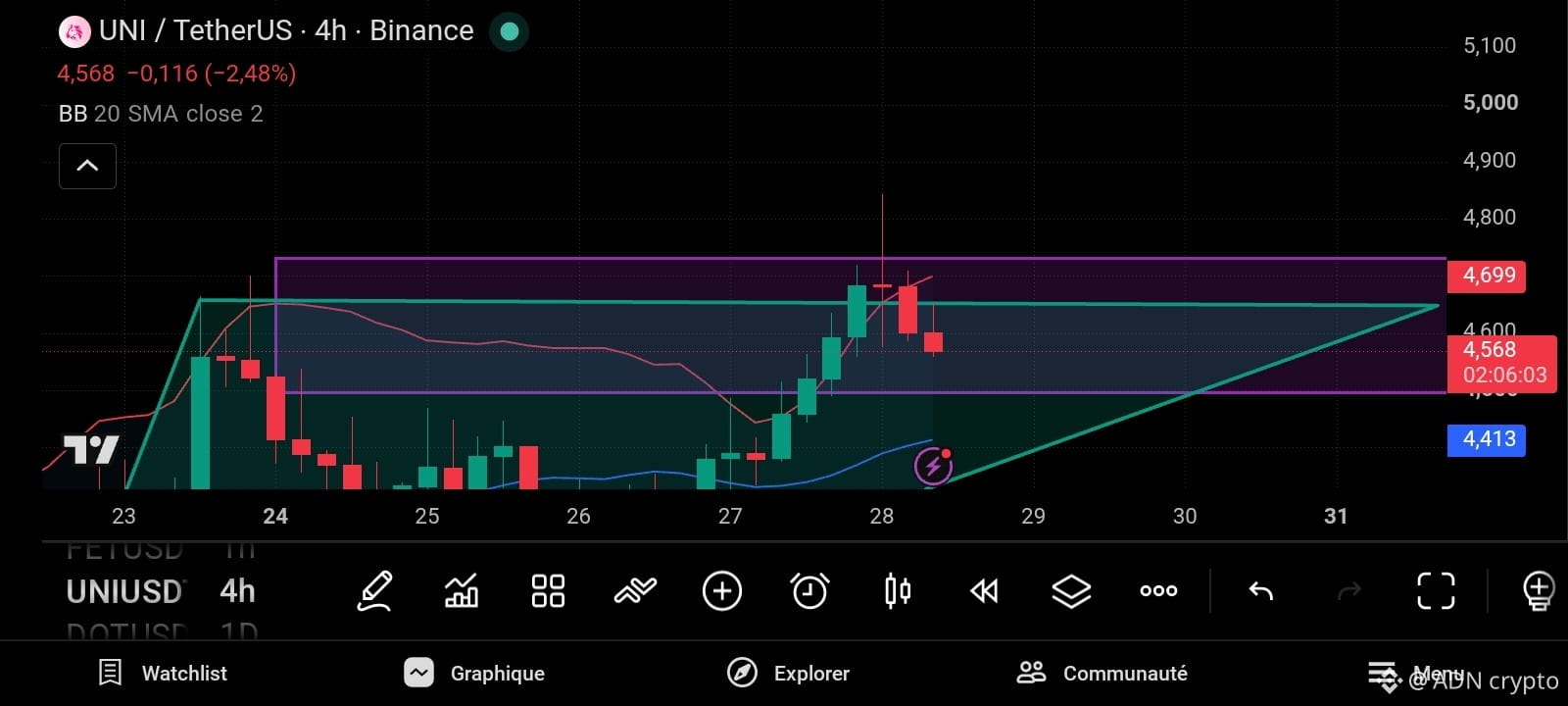Tap the UNI coin logo
Image resolution: width=1568 pixels, height=706 pixels.
click(x=73, y=31)
